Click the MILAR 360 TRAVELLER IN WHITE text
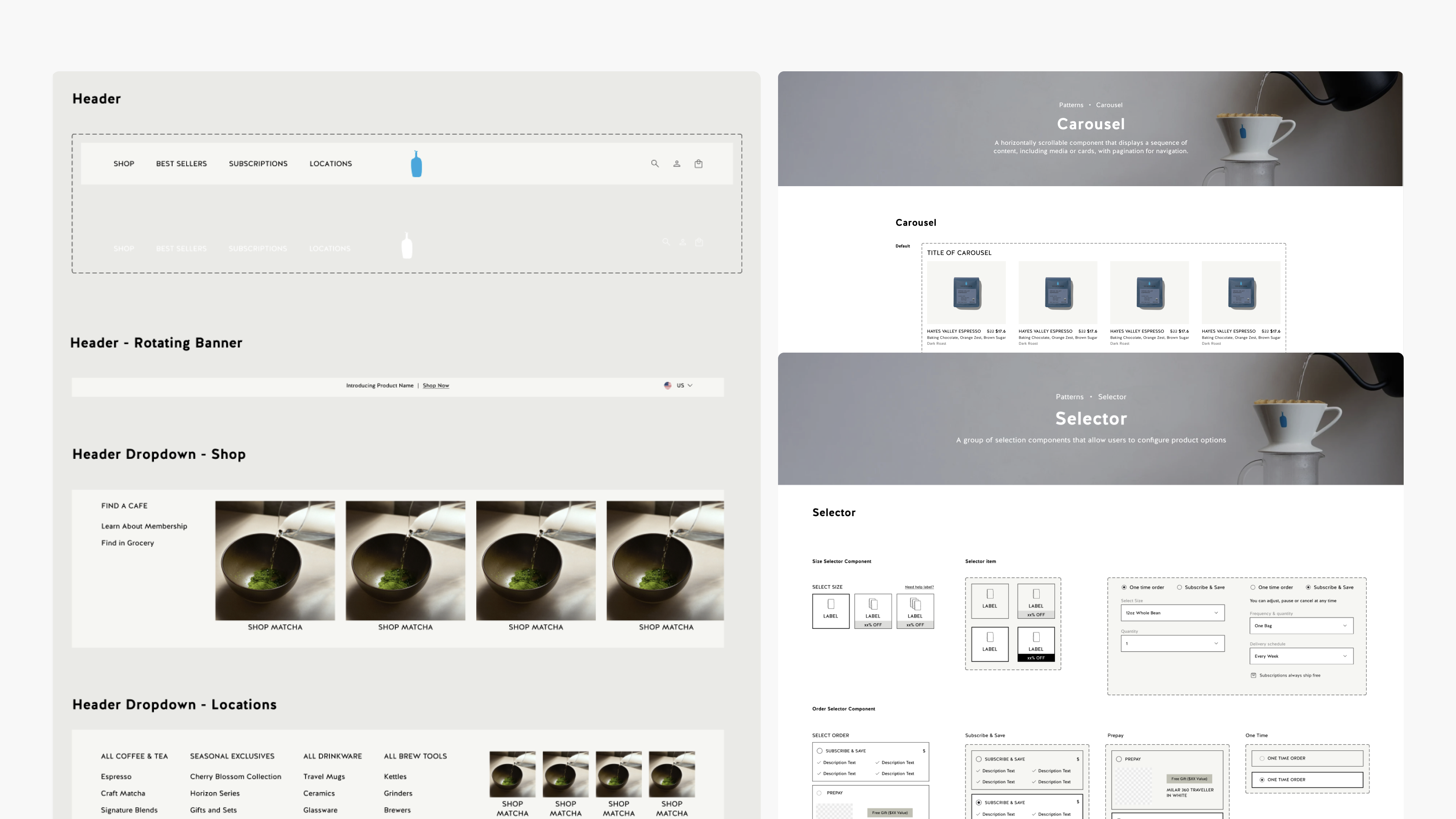The image size is (1456, 819). (1190, 793)
